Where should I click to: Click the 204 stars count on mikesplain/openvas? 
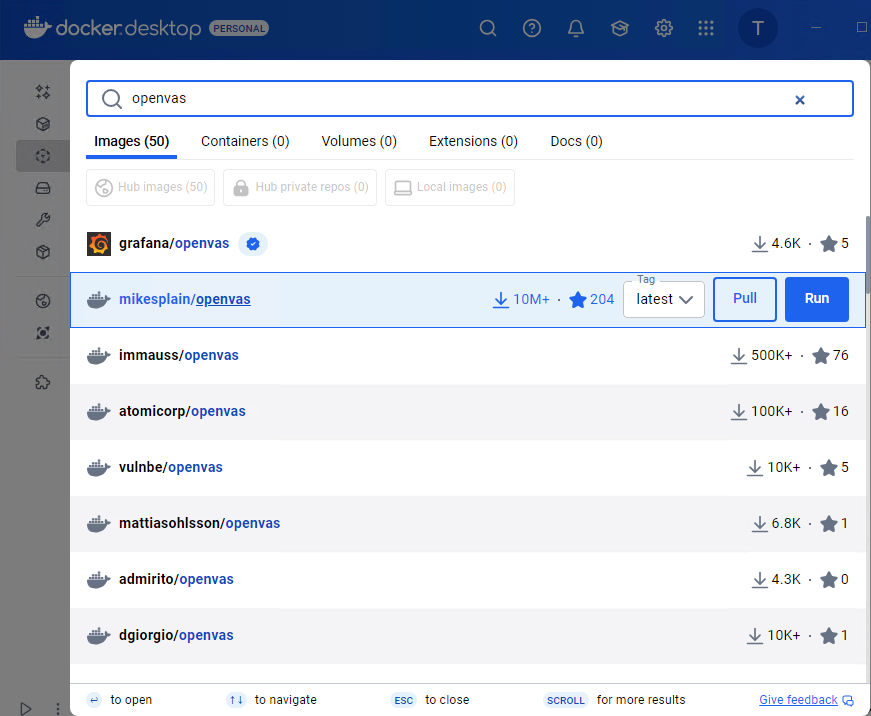[602, 299]
